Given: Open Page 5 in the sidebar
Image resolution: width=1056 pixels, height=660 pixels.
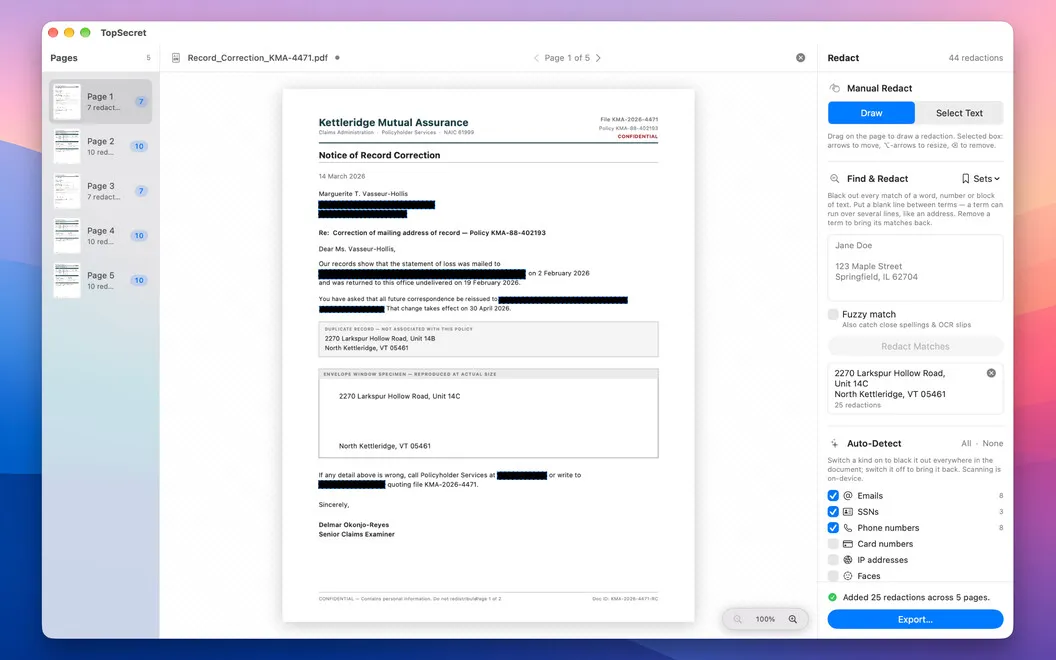Looking at the screenshot, I should pos(100,280).
